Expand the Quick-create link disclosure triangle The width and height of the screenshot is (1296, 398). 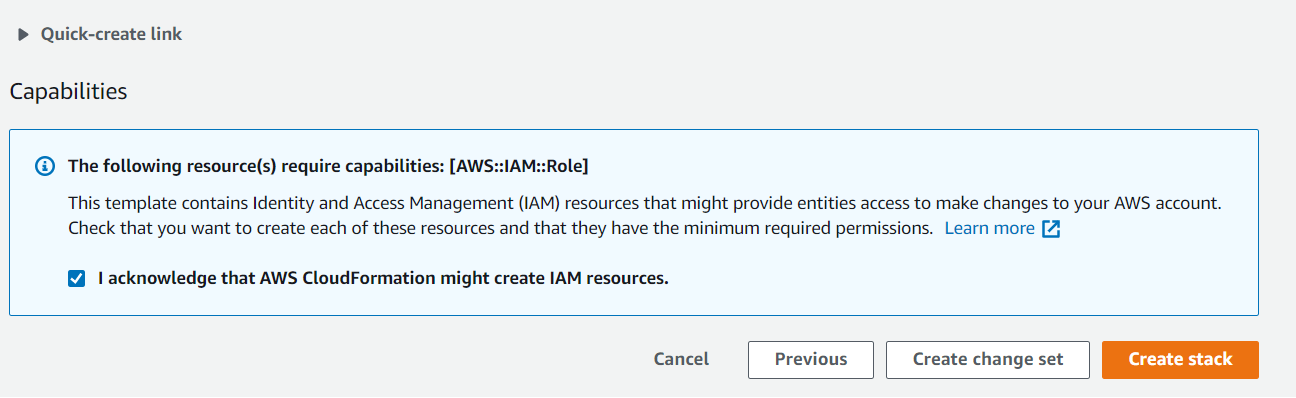23,35
